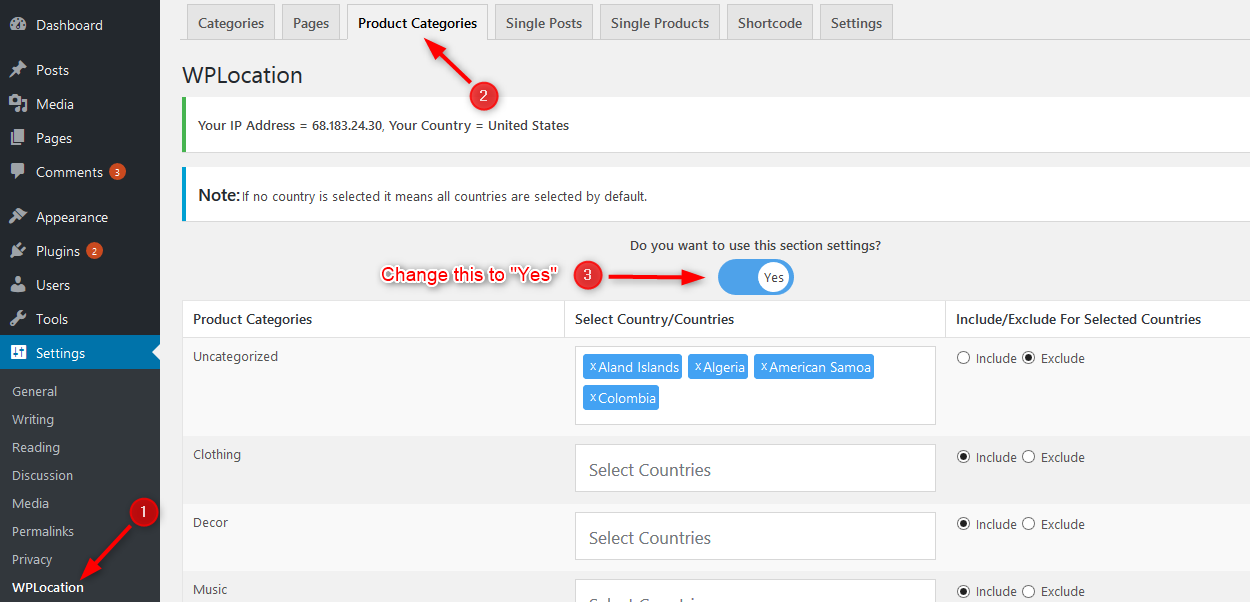This screenshot has height=602, width=1250.
Task: Set the Decor category to Include
Action: [963, 524]
